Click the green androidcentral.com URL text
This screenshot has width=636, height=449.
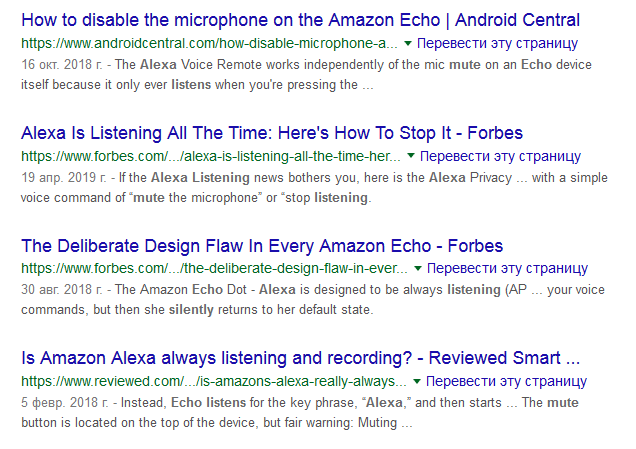pyautogui.click(x=209, y=45)
